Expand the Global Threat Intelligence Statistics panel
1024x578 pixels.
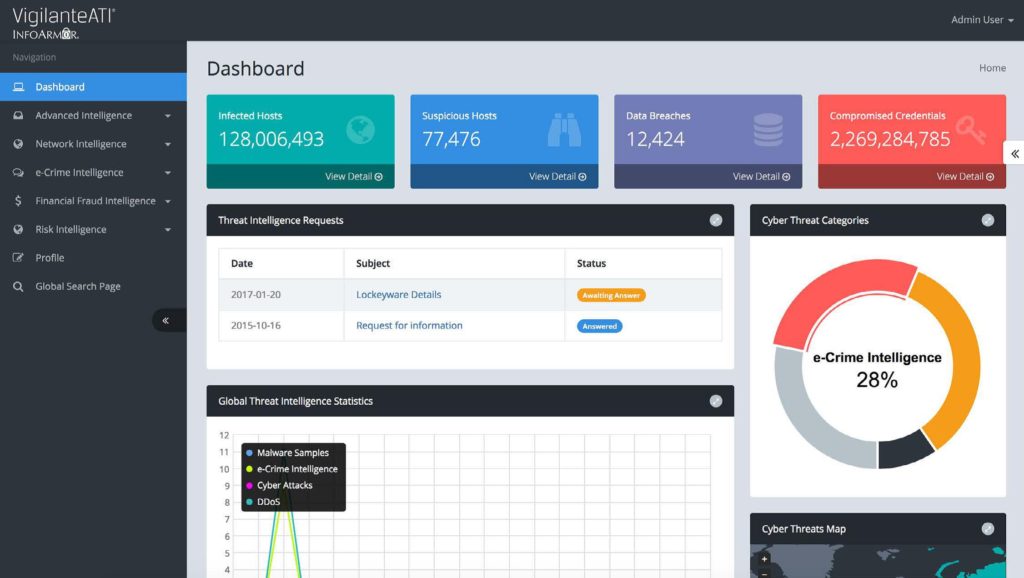point(716,401)
